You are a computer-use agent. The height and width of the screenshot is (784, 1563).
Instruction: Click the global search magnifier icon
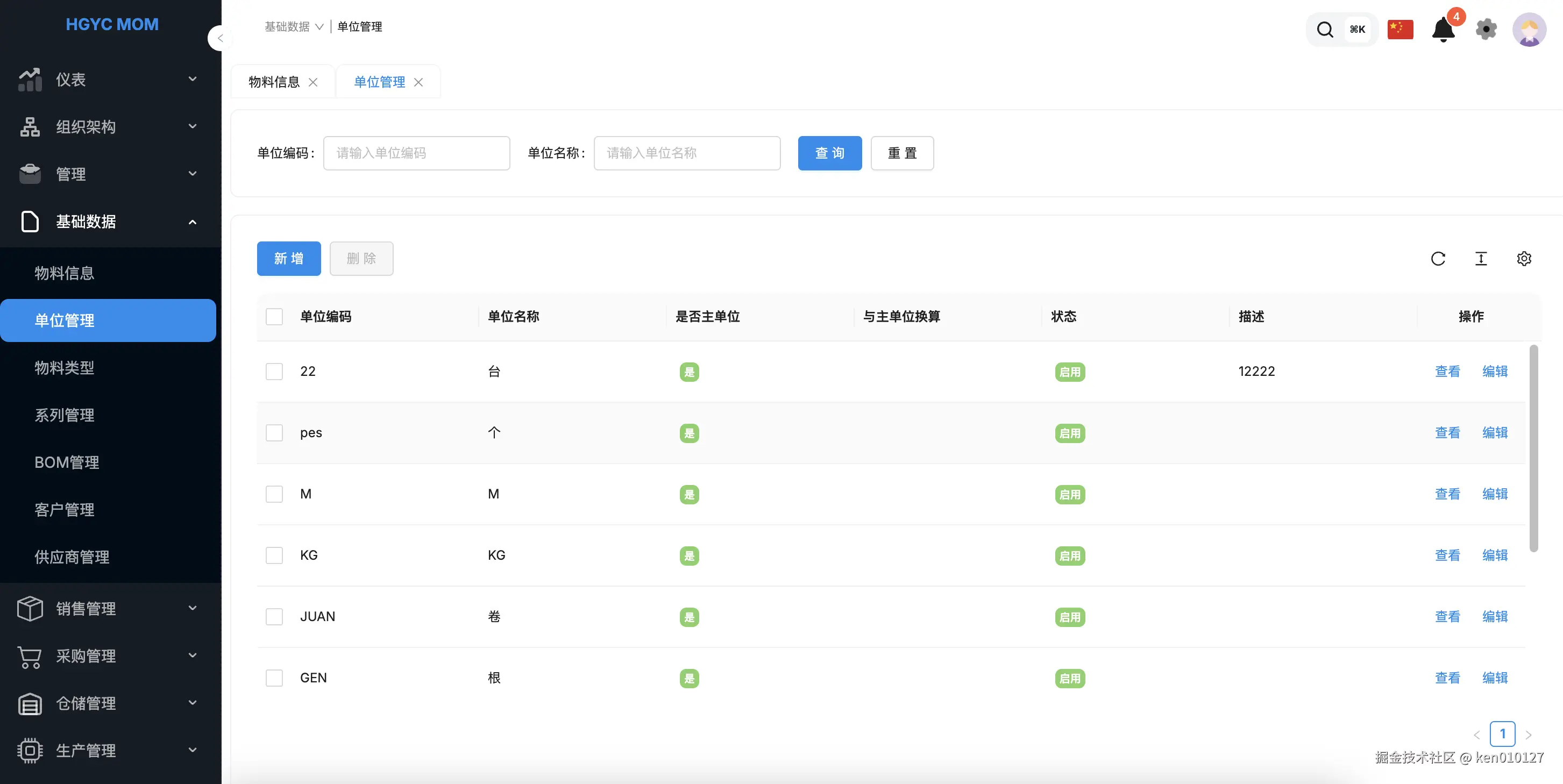(1325, 29)
